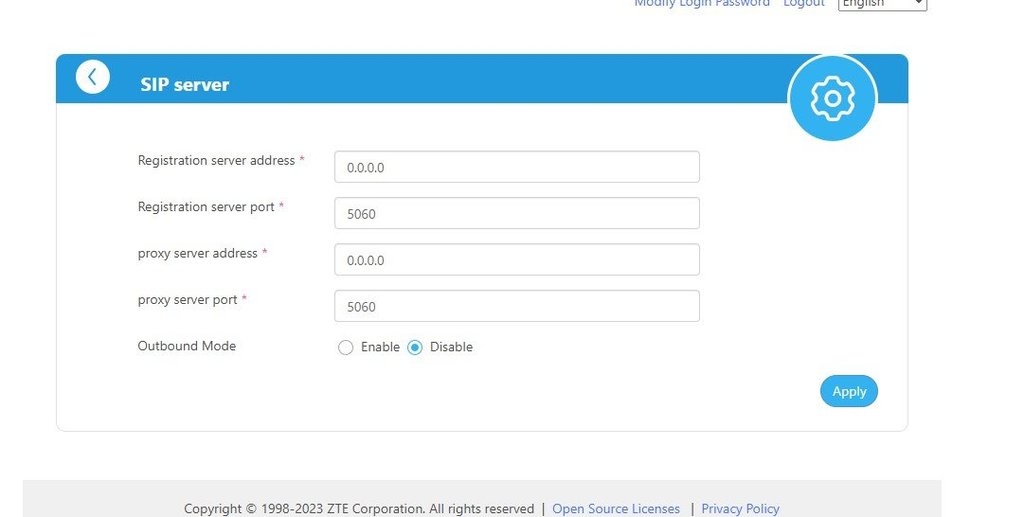
Task: Click the Registration server port label
Action: pos(206,207)
